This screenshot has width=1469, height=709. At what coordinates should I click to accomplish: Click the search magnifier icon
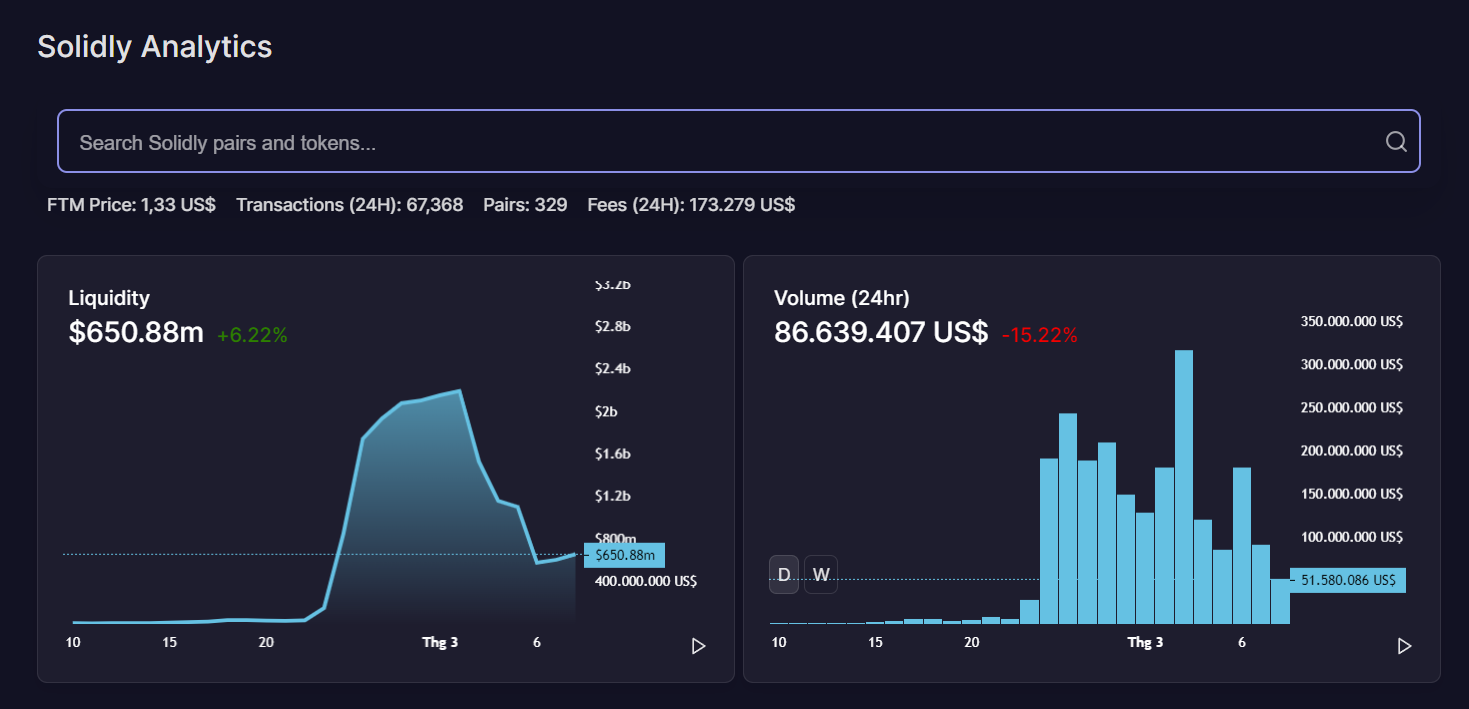[x=1396, y=142]
